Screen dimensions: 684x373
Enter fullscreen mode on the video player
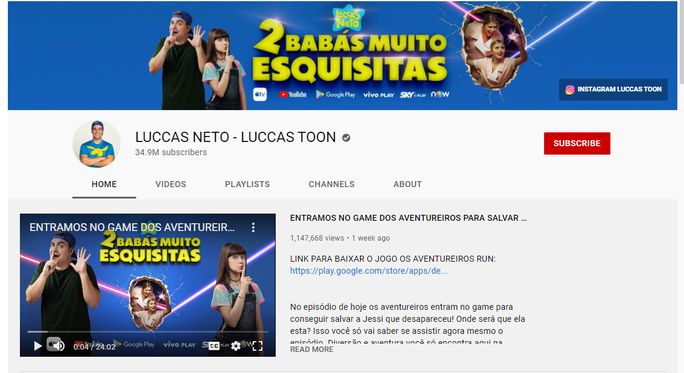tap(257, 346)
